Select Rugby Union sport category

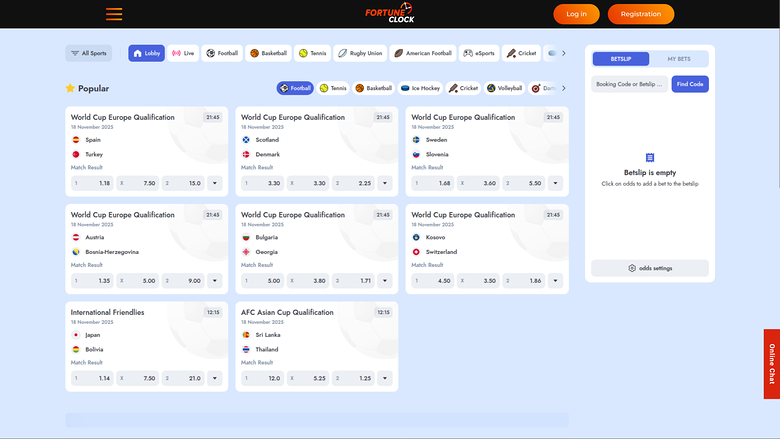(359, 53)
